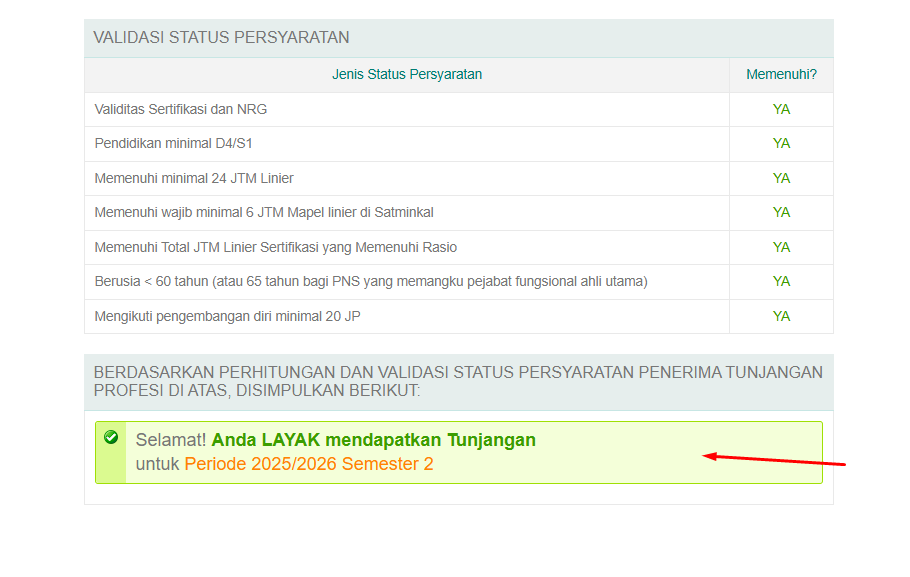
Task: Click 'Anda LAYAK mendapatkan Tunjangan' message
Action: click(373, 440)
